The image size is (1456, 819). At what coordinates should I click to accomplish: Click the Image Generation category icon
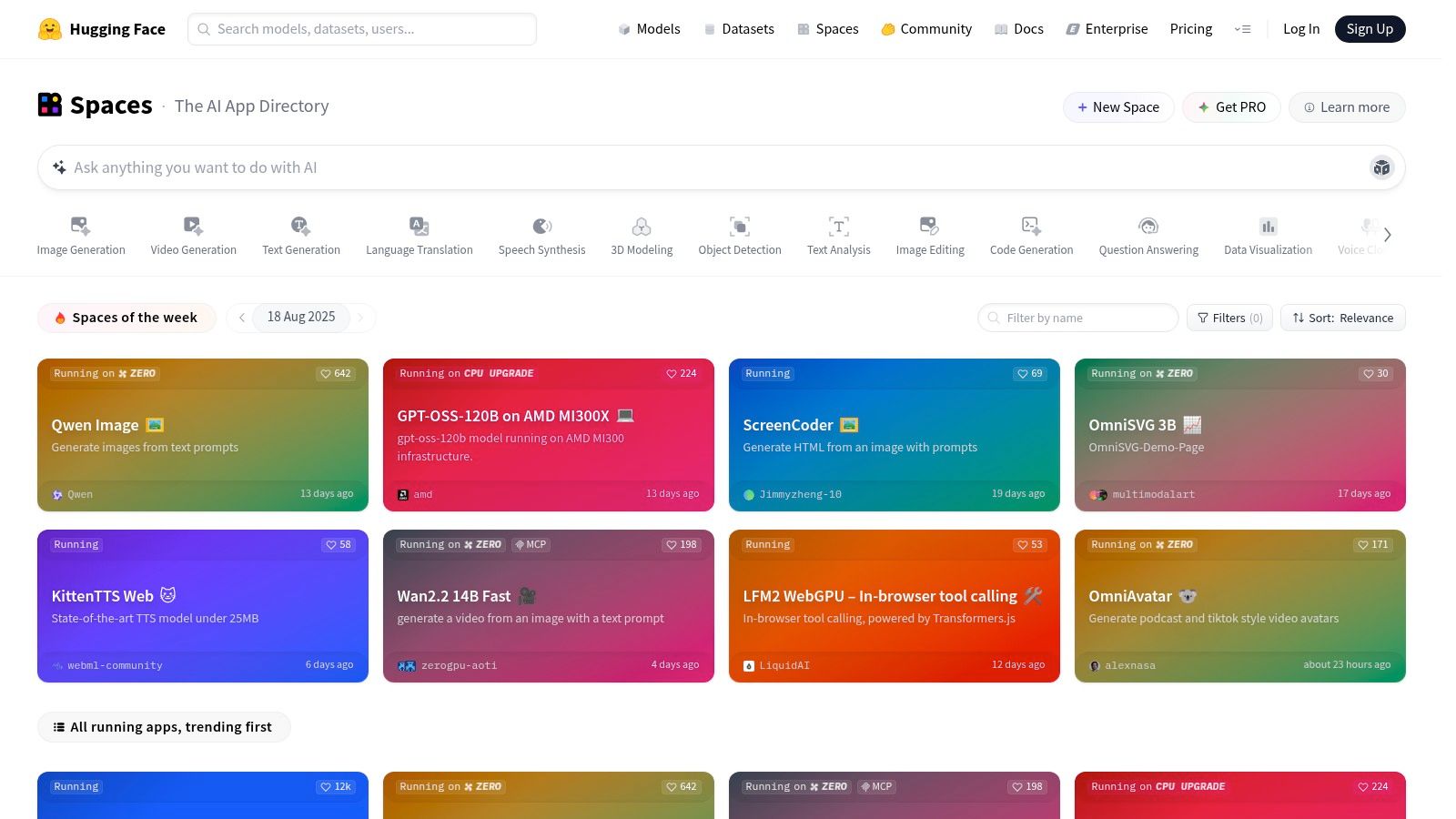point(81,227)
